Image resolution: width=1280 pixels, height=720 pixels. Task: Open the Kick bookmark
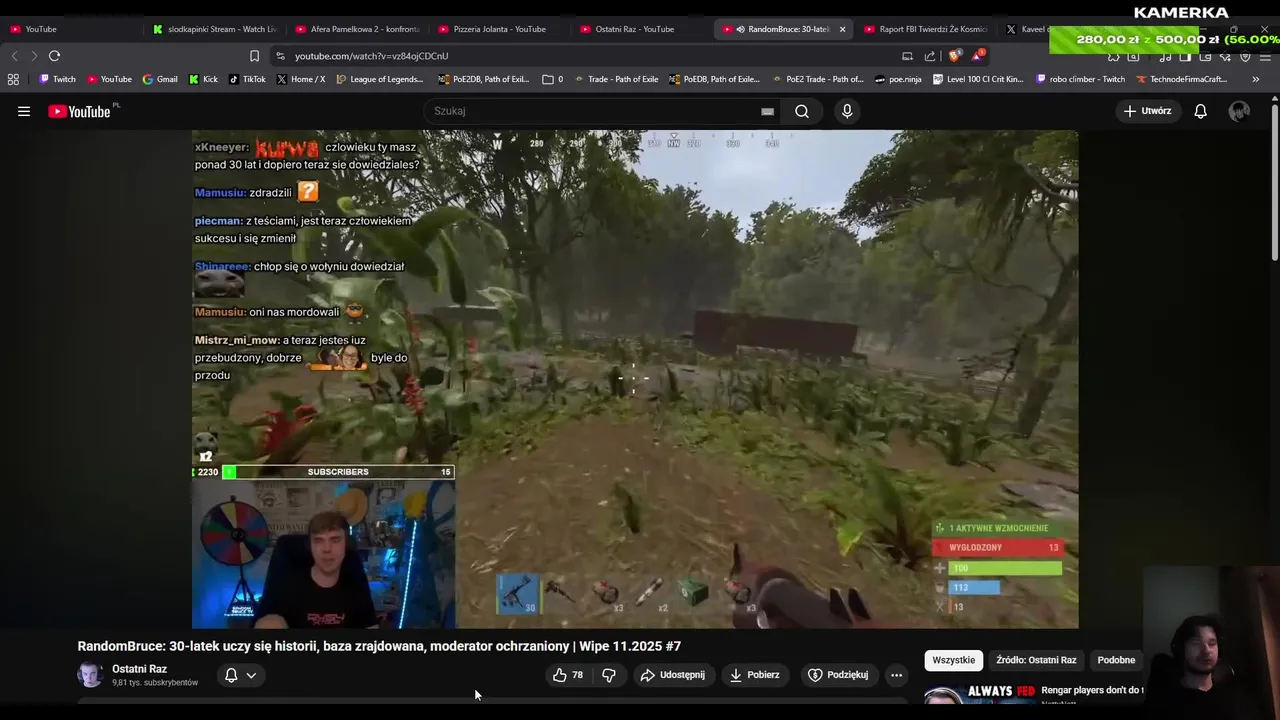click(203, 79)
